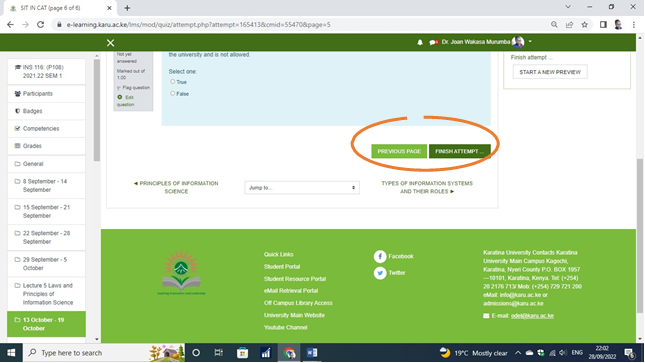
Task: Open 8 September - 14 September section
Action: (46, 186)
